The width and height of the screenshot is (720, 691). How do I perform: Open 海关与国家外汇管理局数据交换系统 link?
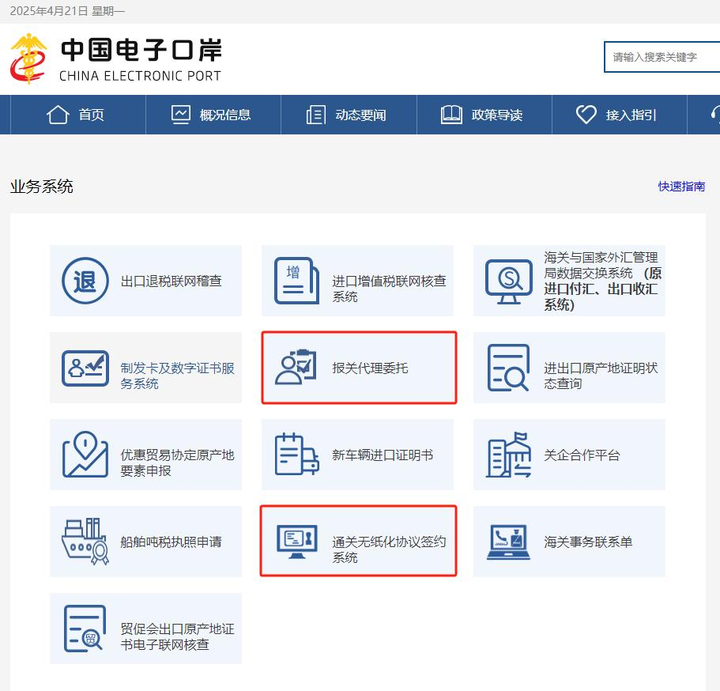tap(569, 281)
